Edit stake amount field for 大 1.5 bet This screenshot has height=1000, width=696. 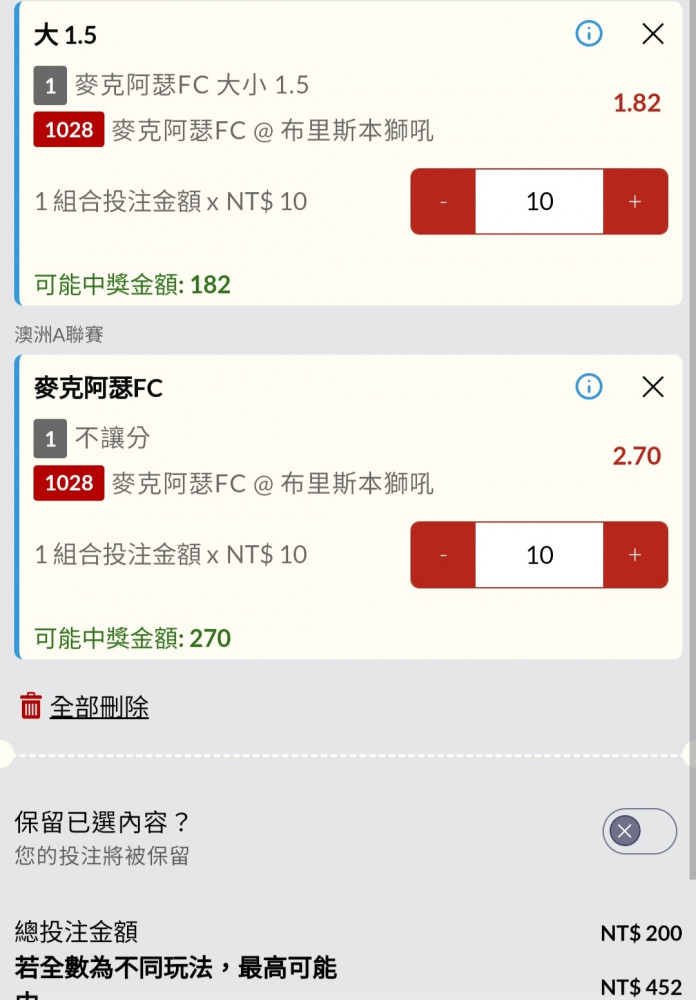pyautogui.click(x=539, y=202)
